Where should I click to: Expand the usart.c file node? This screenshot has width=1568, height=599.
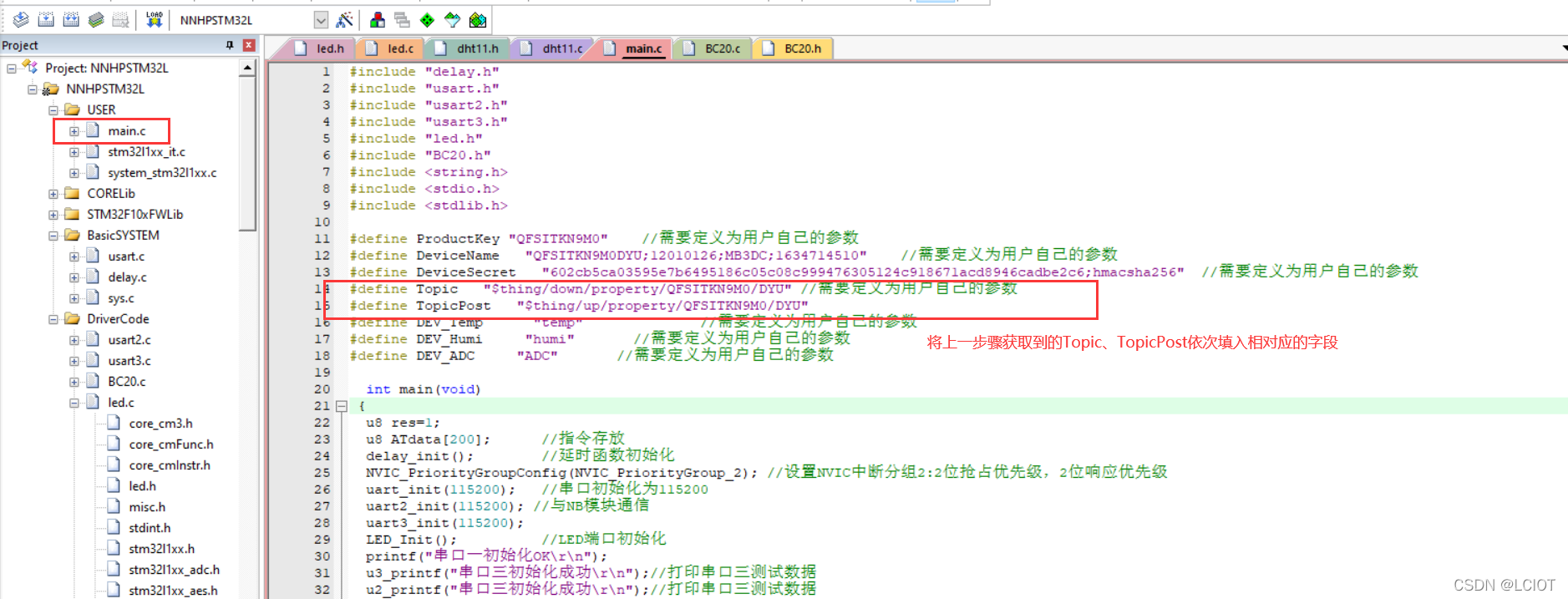click(x=74, y=256)
